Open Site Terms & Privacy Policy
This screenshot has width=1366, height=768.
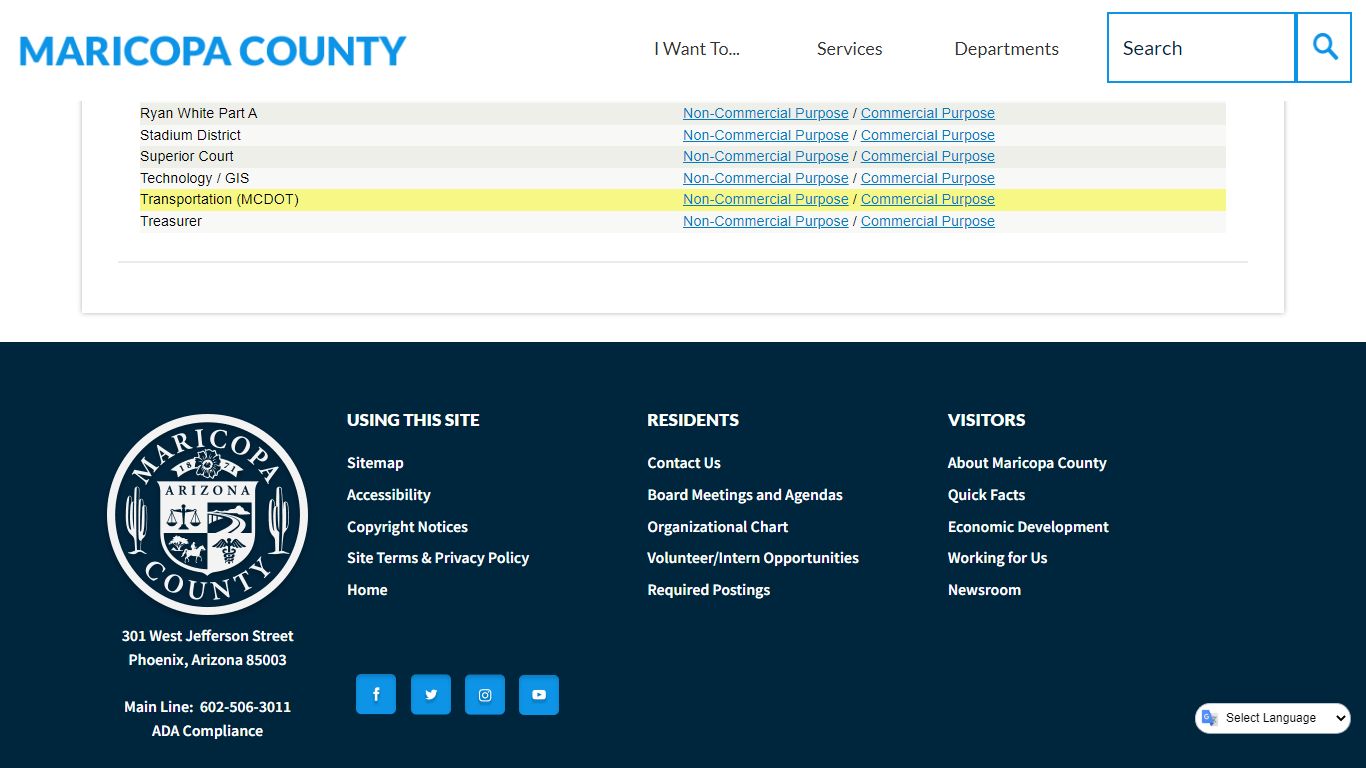click(438, 558)
